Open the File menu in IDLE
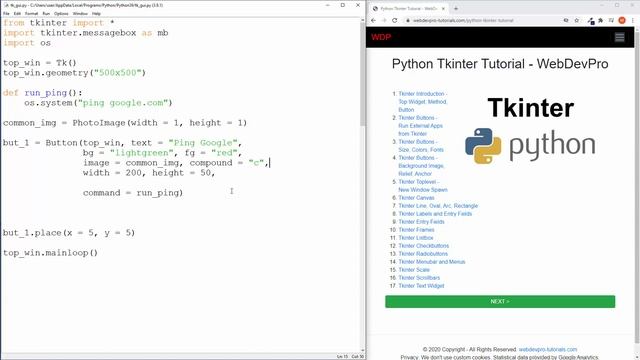640x360 pixels. (x=6, y=13)
